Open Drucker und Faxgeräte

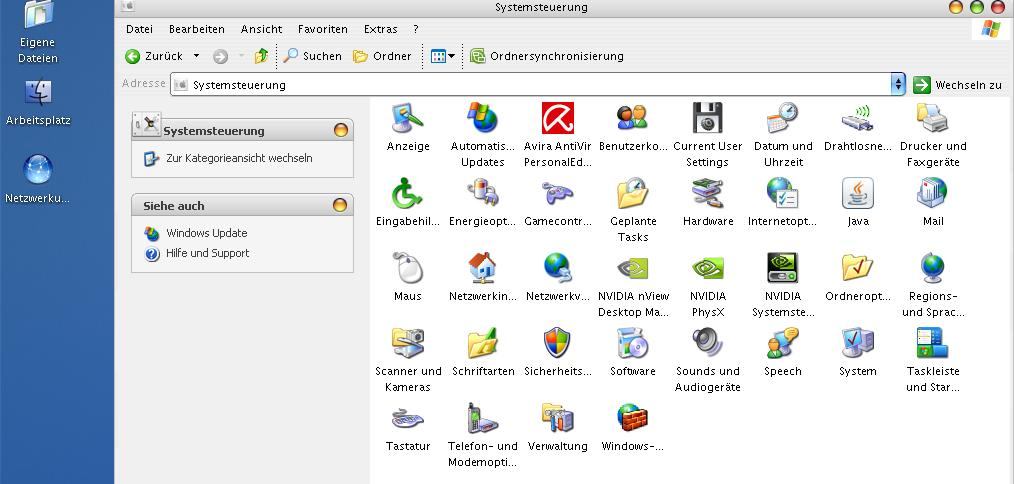(933, 118)
